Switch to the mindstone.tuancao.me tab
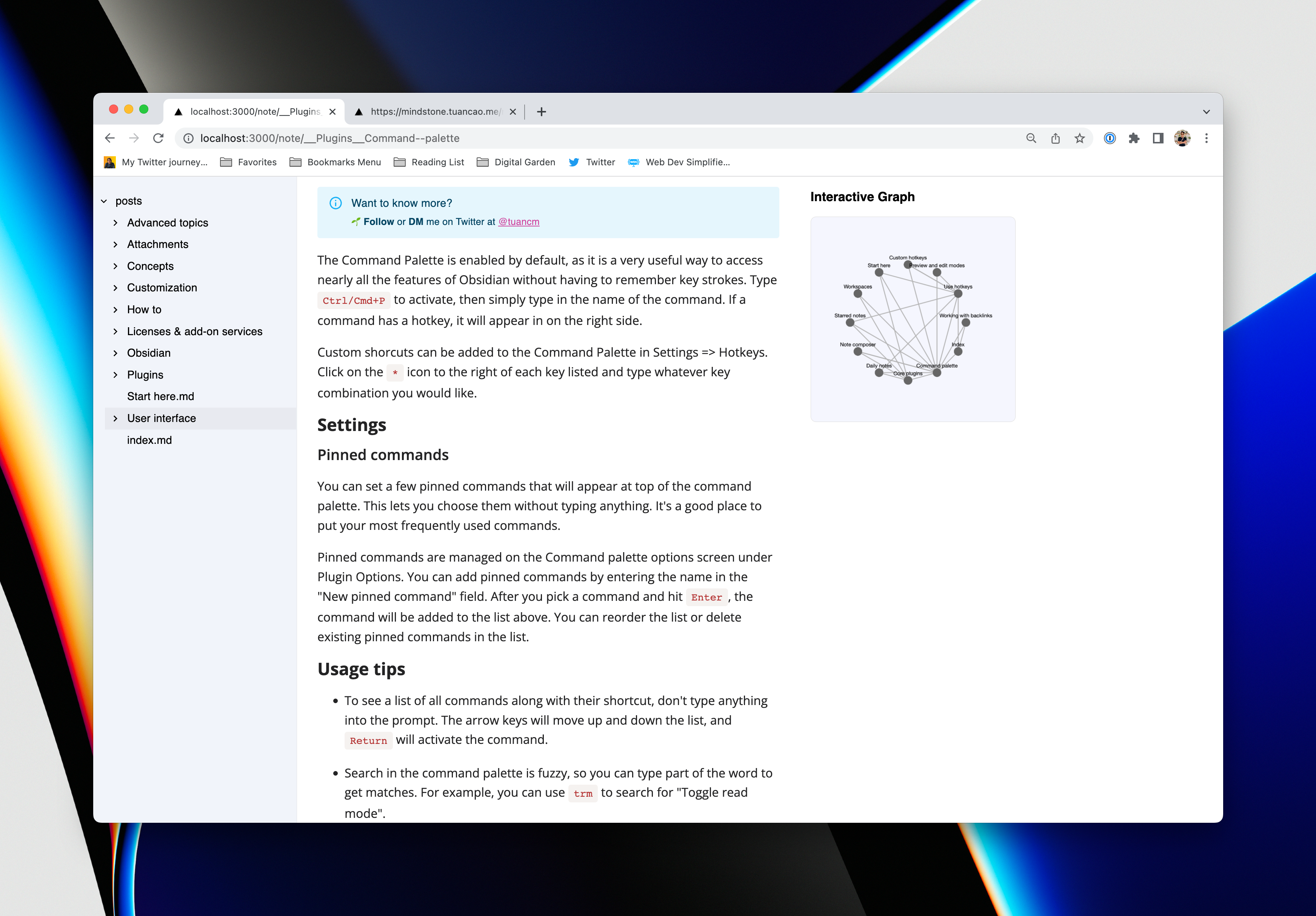The width and height of the screenshot is (1316, 916). click(x=434, y=112)
